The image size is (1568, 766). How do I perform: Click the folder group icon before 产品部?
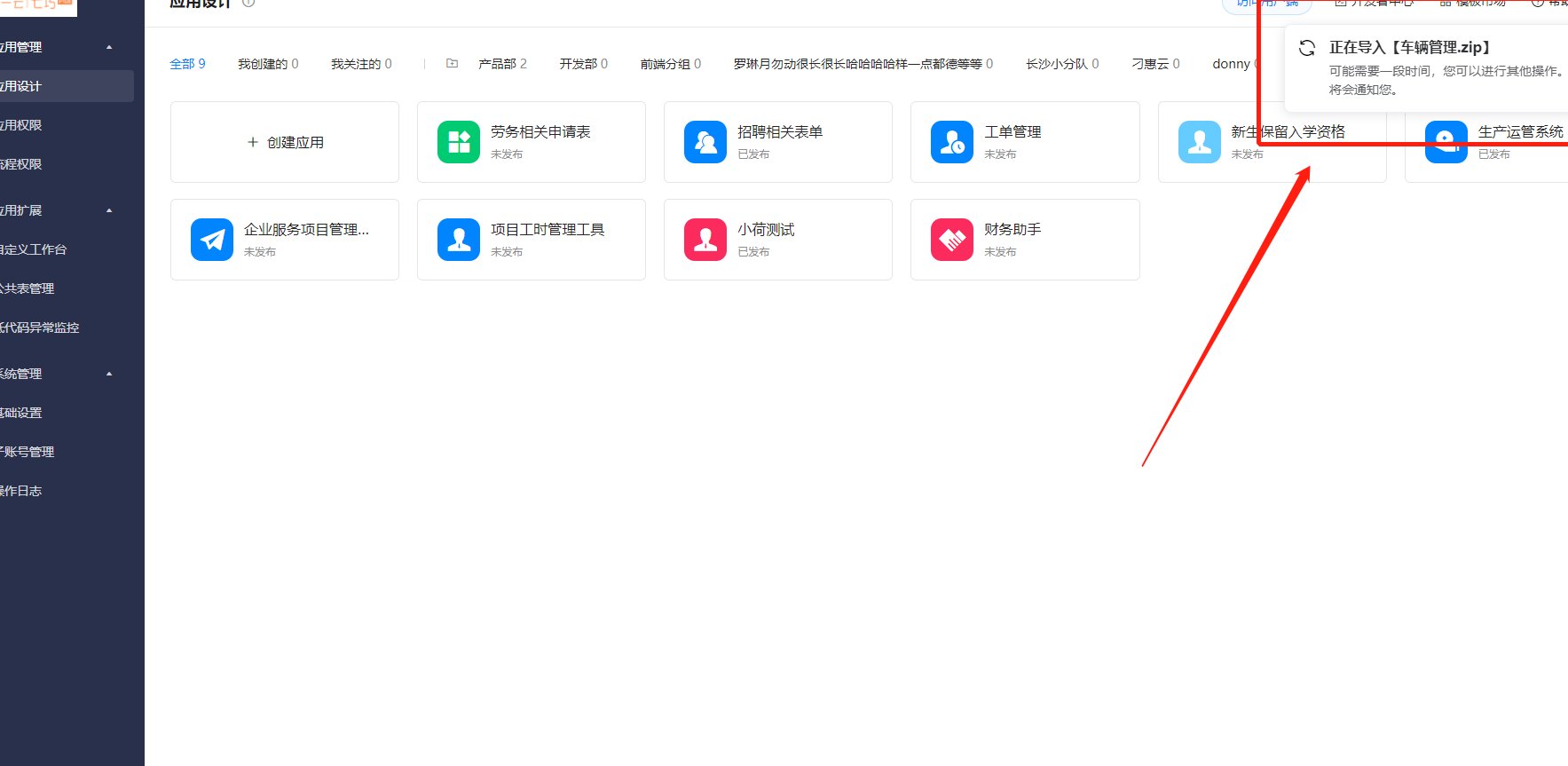[452, 64]
